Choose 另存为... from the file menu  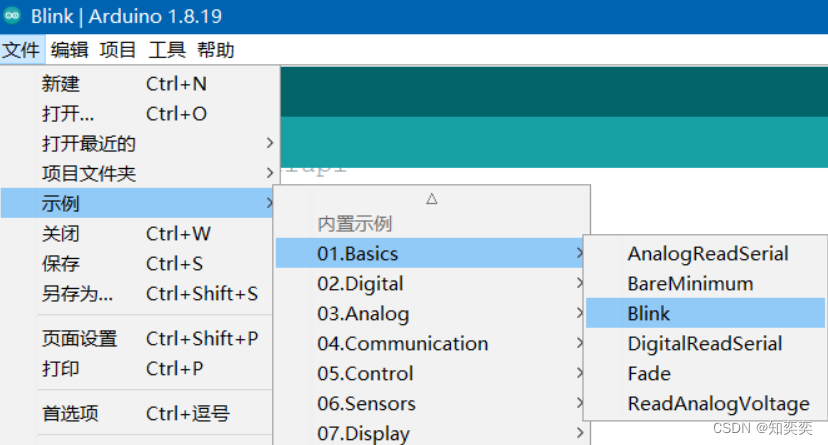coord(137,293)
